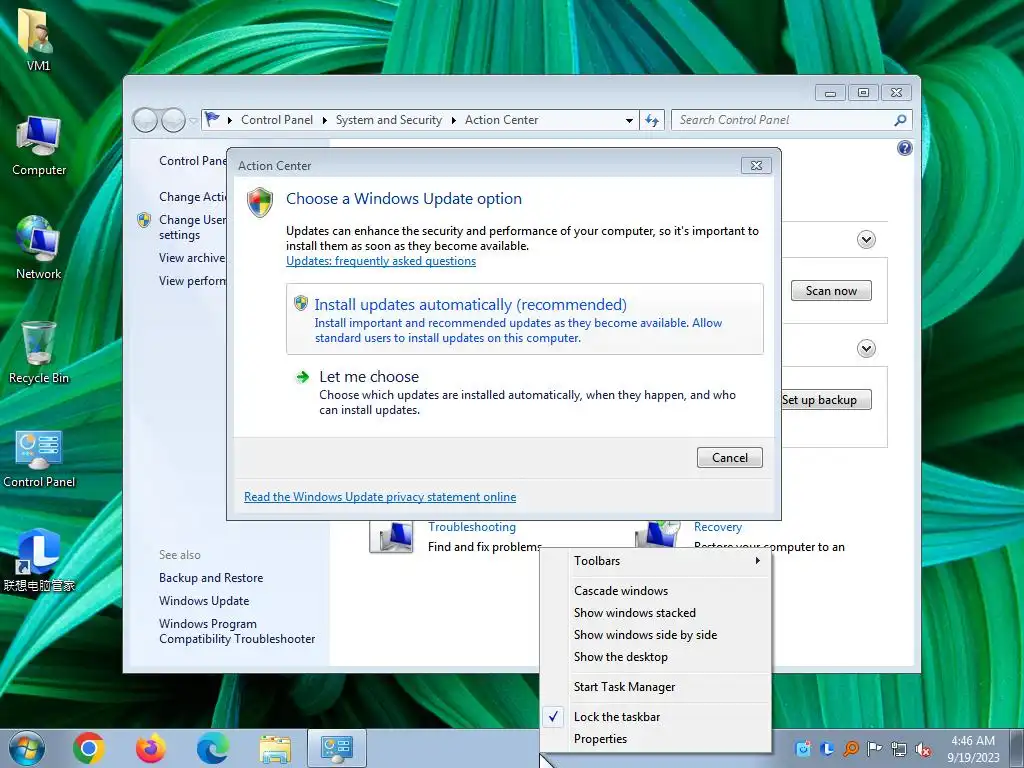Viewport: 1024px width, 768px height.
Task: Select the Computer desktop icon
Action: (39, 146)
